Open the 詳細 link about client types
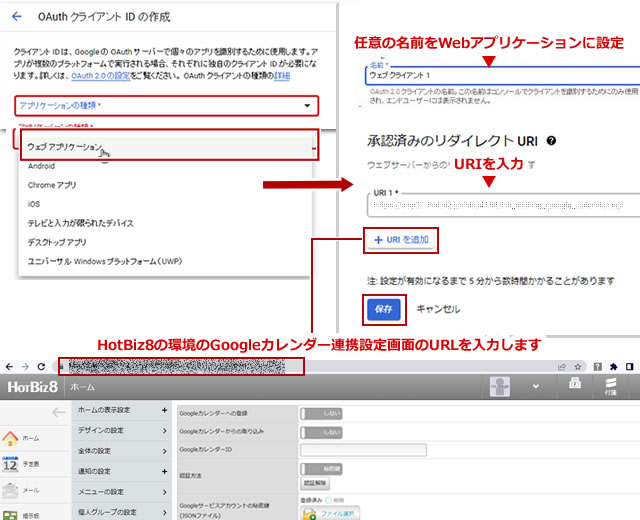This screenshot has height=520, width=640. 282,76
